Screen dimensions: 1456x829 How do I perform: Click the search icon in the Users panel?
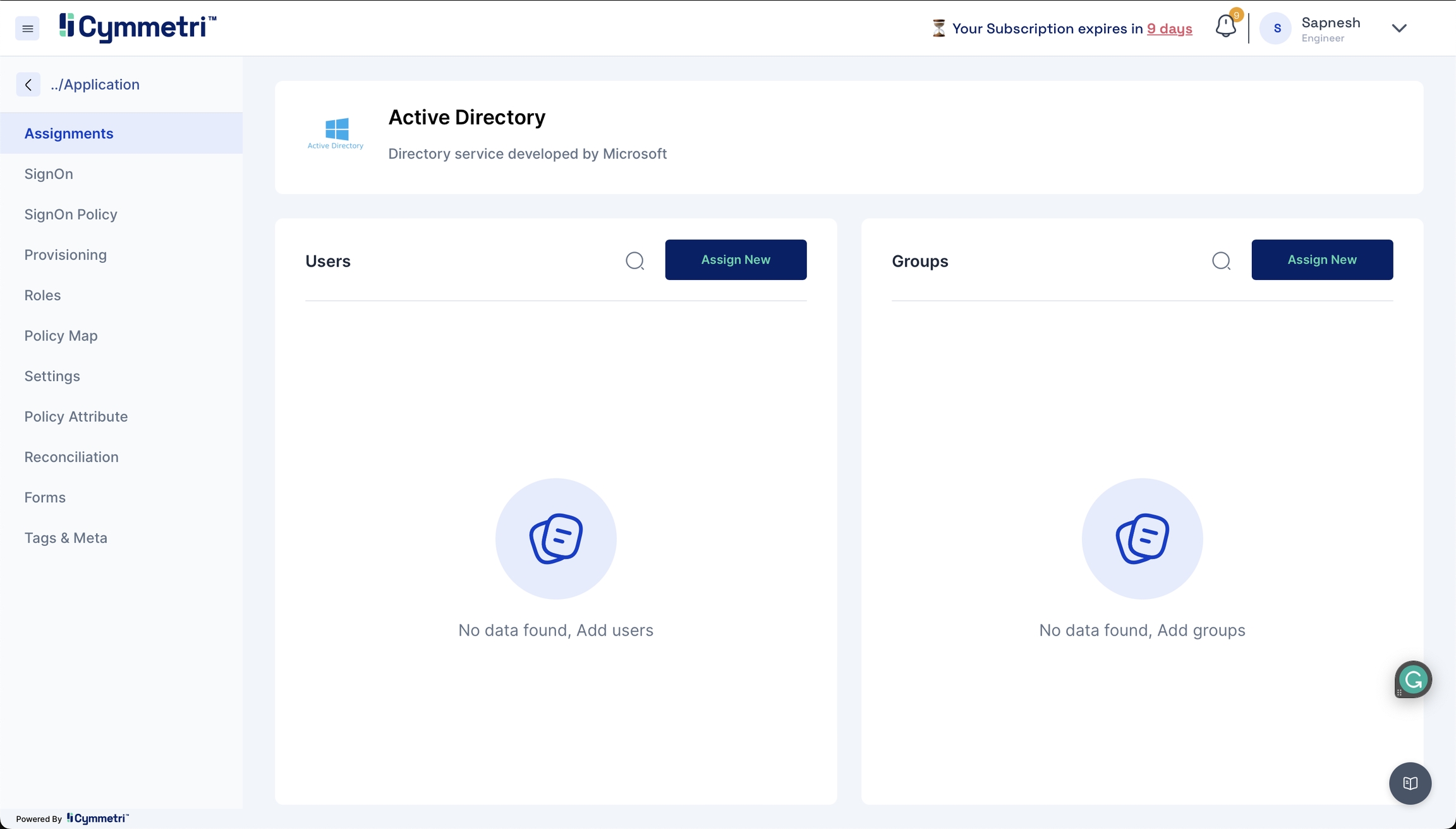[634, 260]
